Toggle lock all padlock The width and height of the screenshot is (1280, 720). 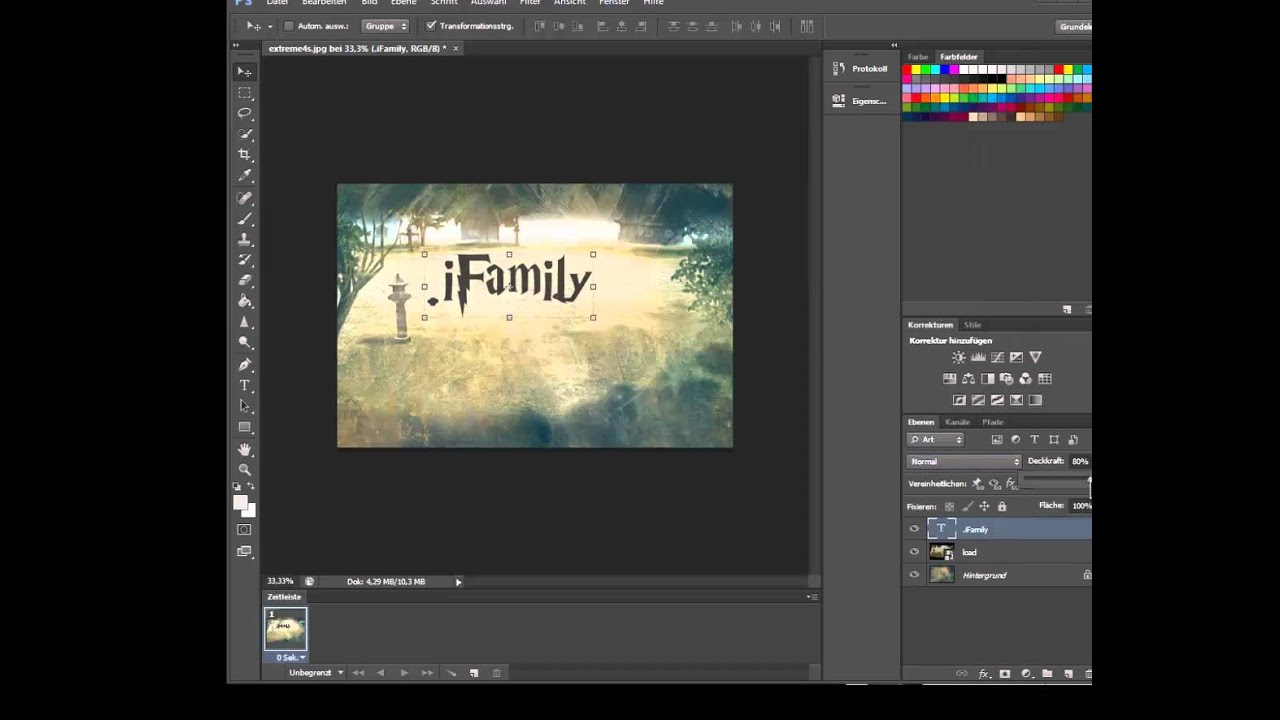[1001, 507]
